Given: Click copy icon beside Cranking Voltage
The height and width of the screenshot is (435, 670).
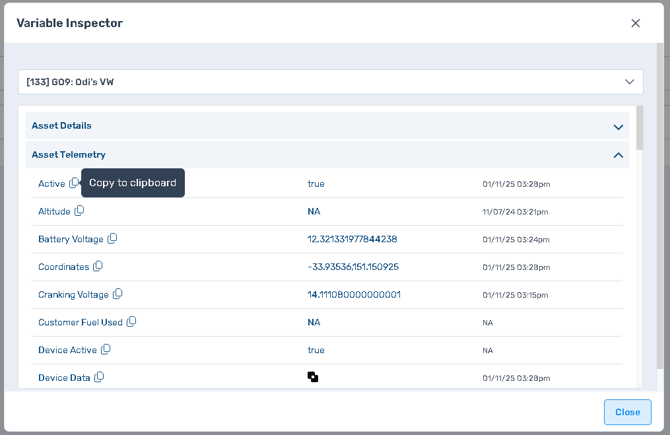Looking at the screenshot, I should point(117,294).
